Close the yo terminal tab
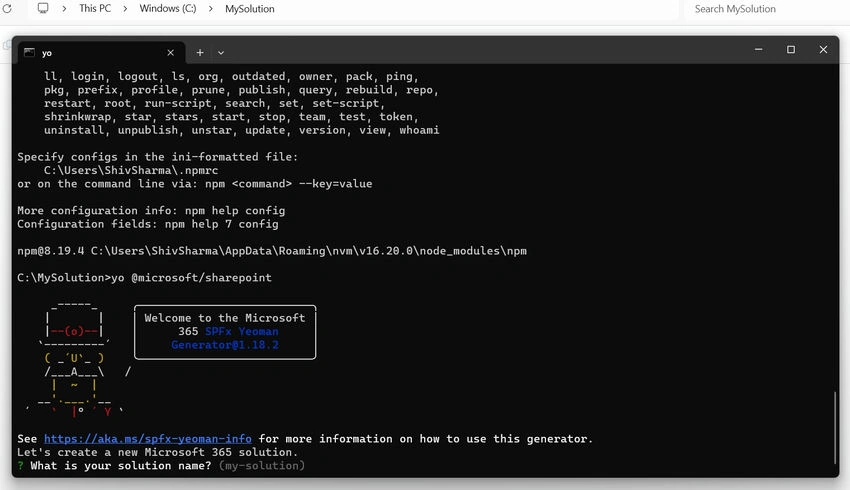This screenshot has width=850, height=490. tap(170, 53)
